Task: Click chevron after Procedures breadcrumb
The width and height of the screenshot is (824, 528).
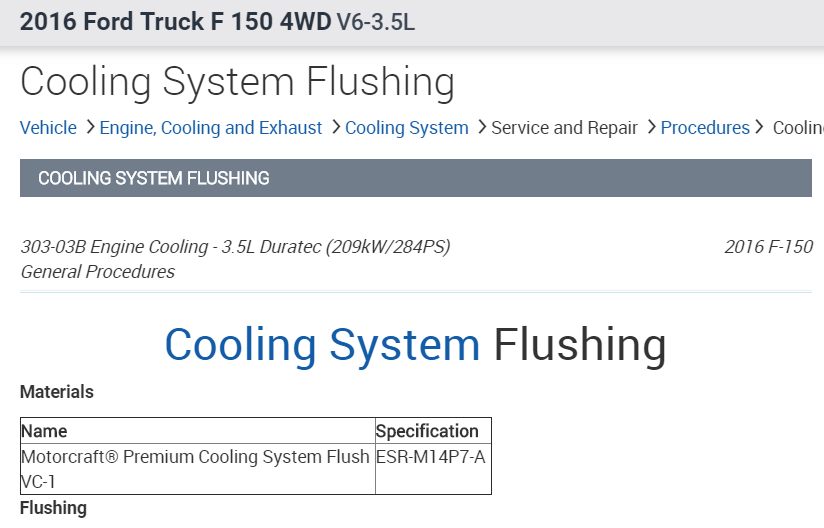Action: pos(759,128)
